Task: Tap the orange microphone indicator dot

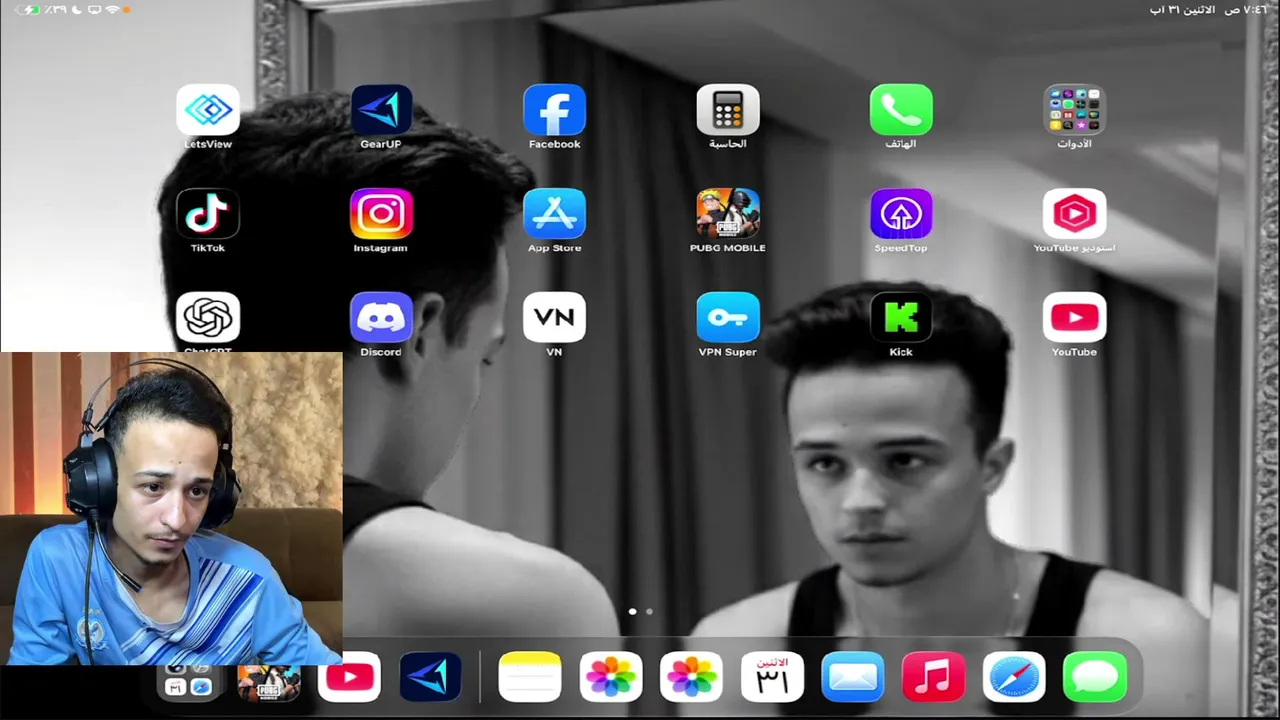Action: (x=127, y=10)
